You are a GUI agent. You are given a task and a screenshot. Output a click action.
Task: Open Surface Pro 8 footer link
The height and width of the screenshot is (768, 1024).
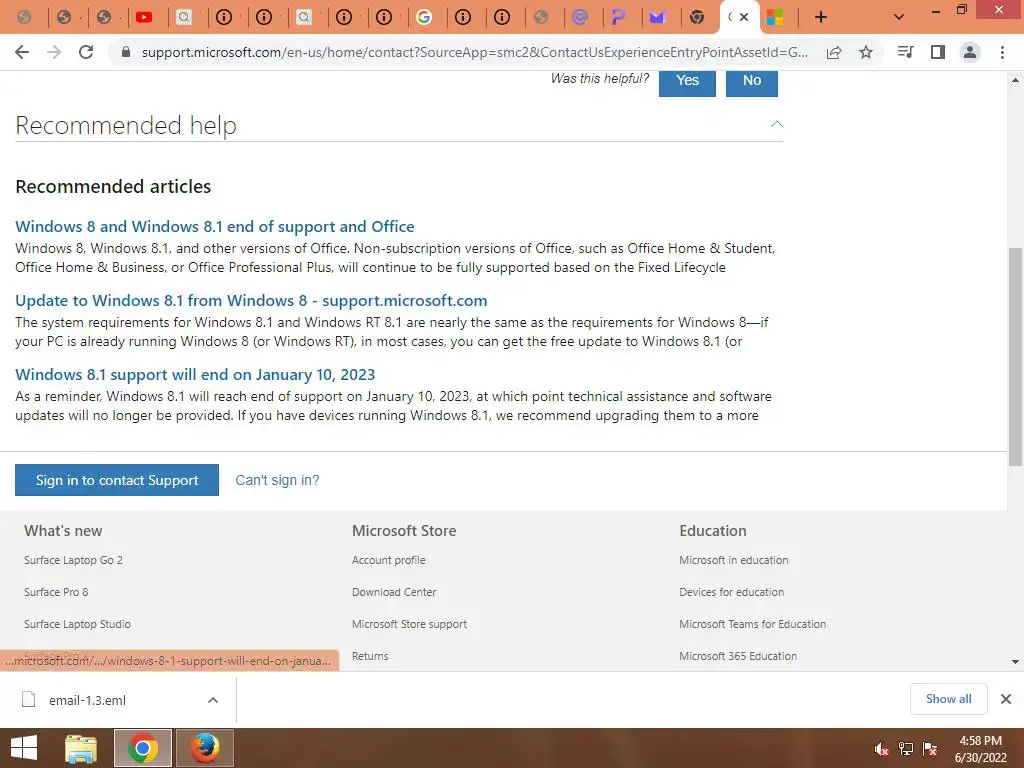coord(56,592)
